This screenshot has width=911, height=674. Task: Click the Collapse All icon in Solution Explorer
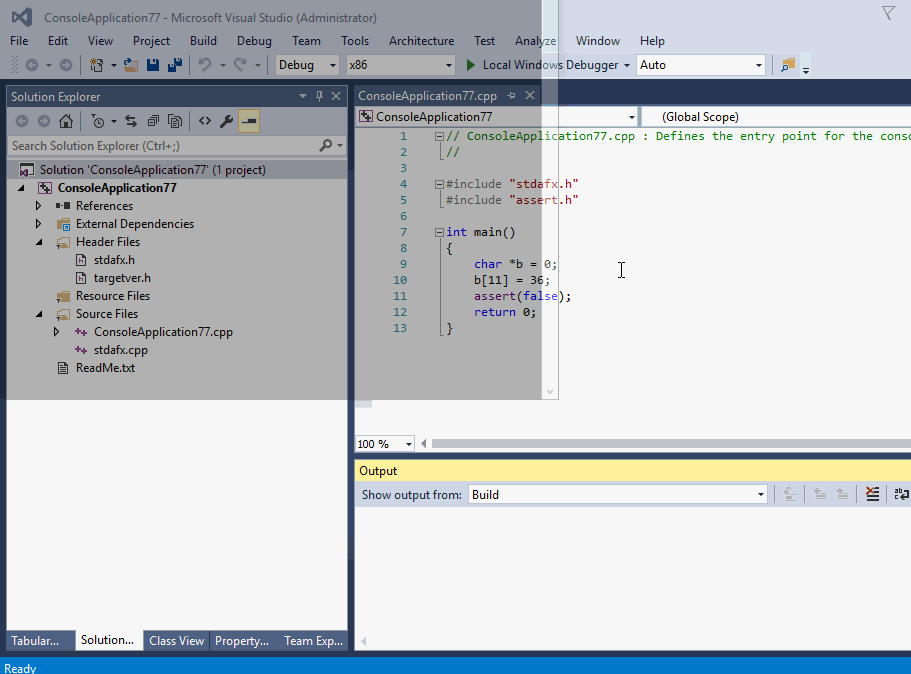pos(153,121)
